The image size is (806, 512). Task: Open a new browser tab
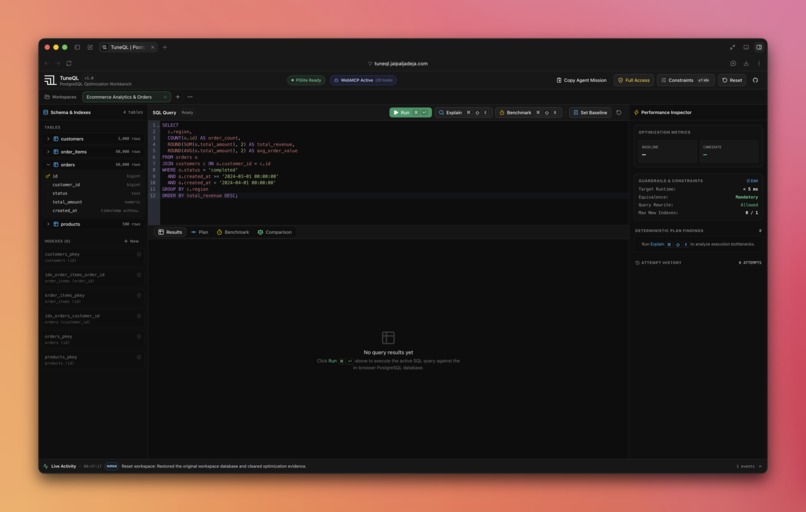pos(165,47)
